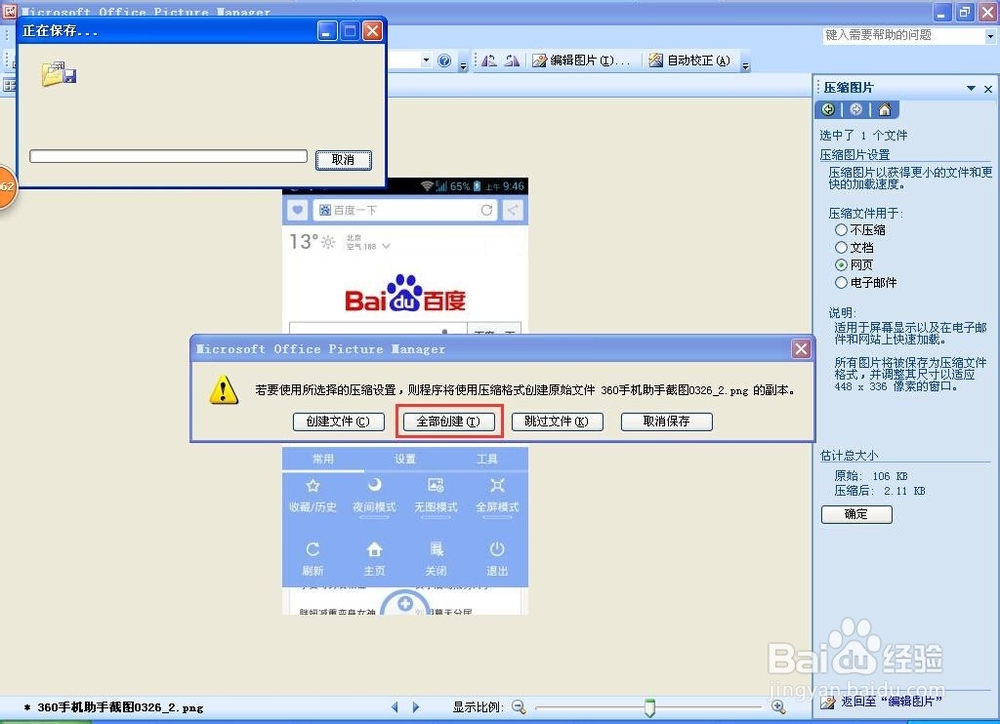Viewport: 1000px width, 724px height.
Task: Open the 压缩图片 pane dropdown menu
Action: [970, 88]
